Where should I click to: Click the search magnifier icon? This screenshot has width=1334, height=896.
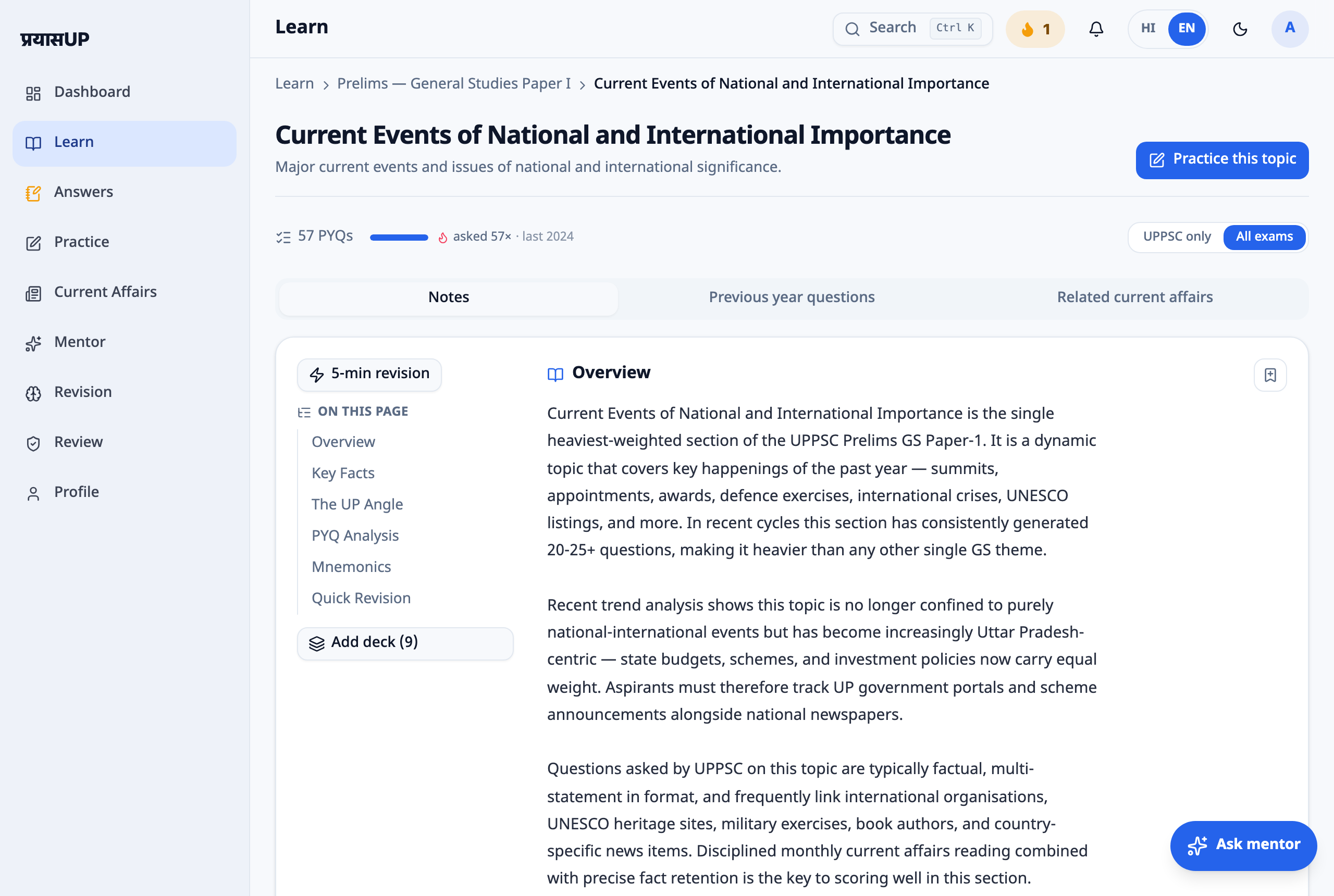852,29
